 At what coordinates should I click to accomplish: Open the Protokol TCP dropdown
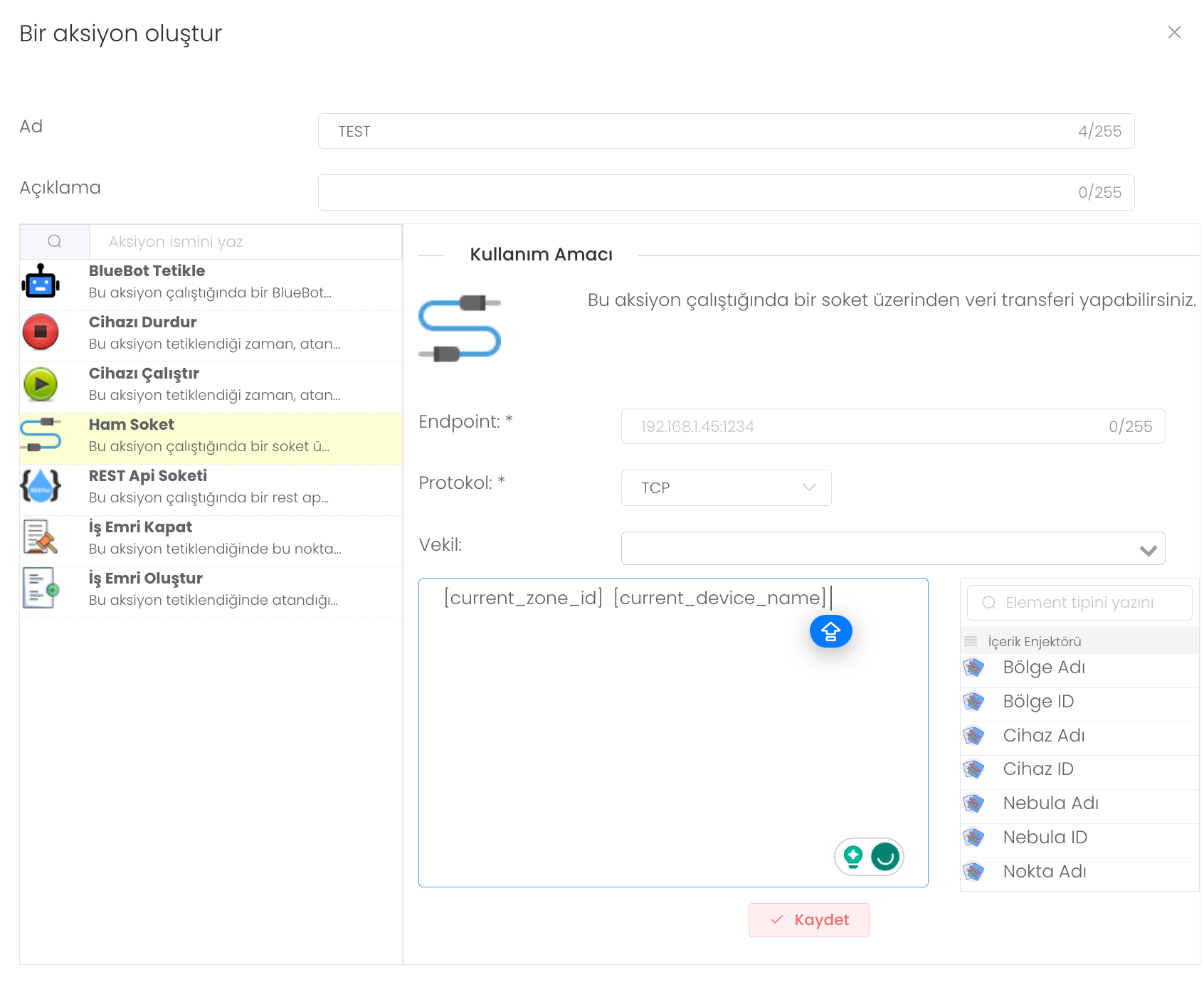click(x=726, y=488)
